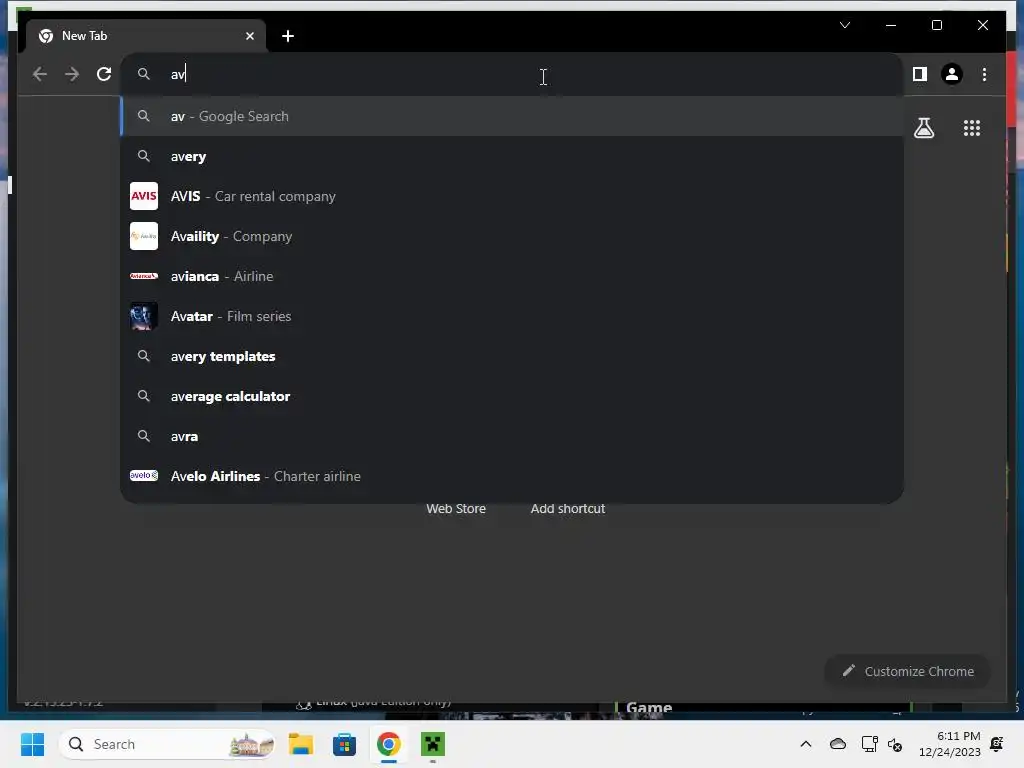Click the network display tray icon
Viewport: 1024px width, 768px height.
[869, 744]
